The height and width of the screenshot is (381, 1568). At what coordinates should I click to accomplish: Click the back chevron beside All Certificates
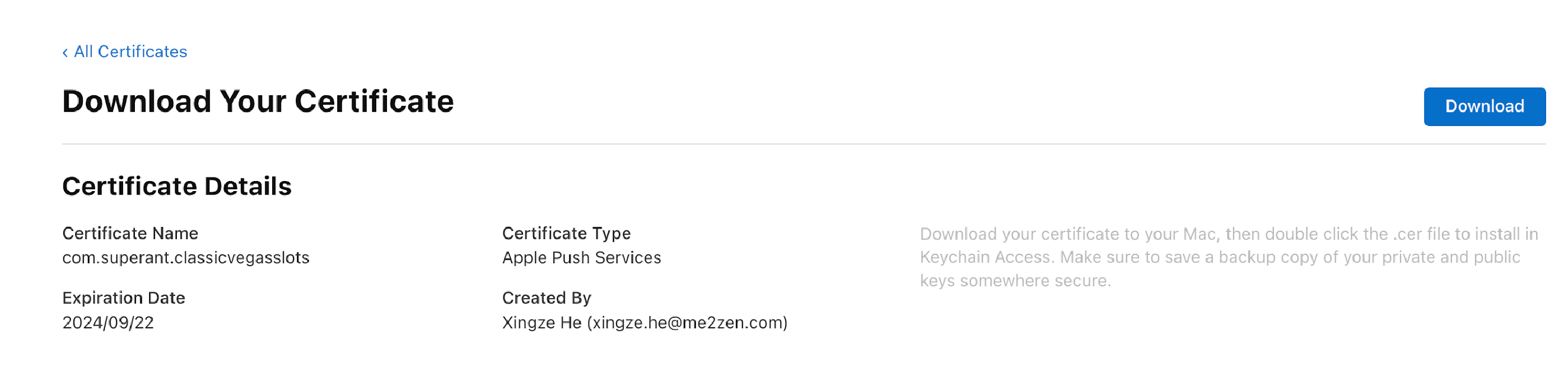(x=65, y=53)
